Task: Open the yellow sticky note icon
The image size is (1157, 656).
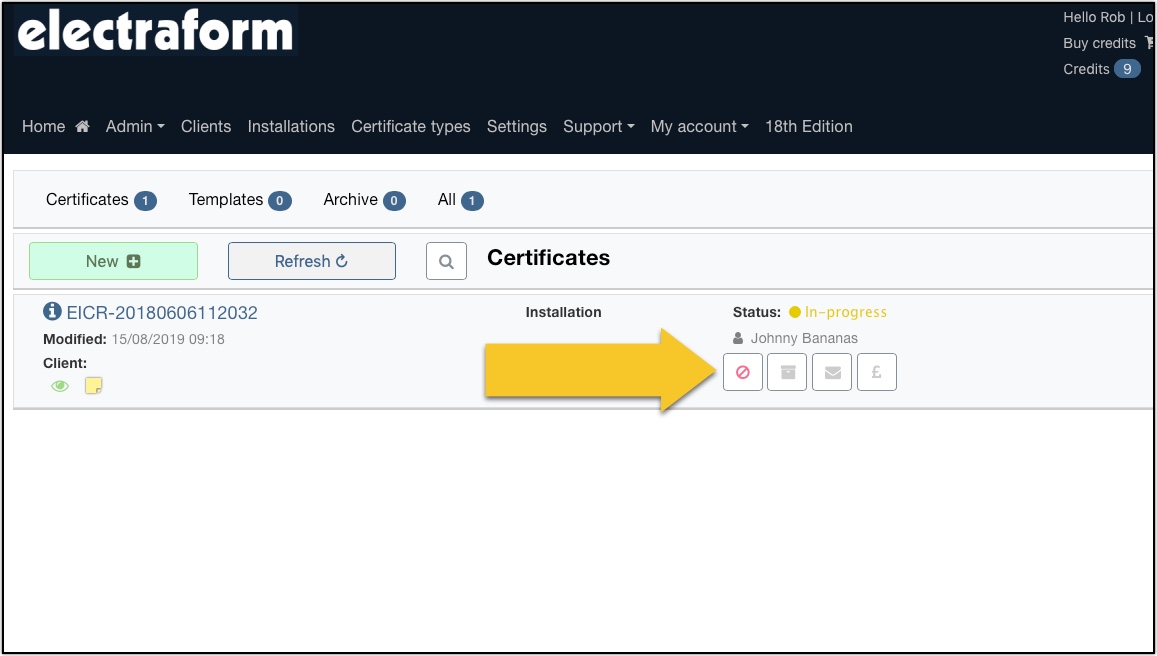Action: coord(93,385)
